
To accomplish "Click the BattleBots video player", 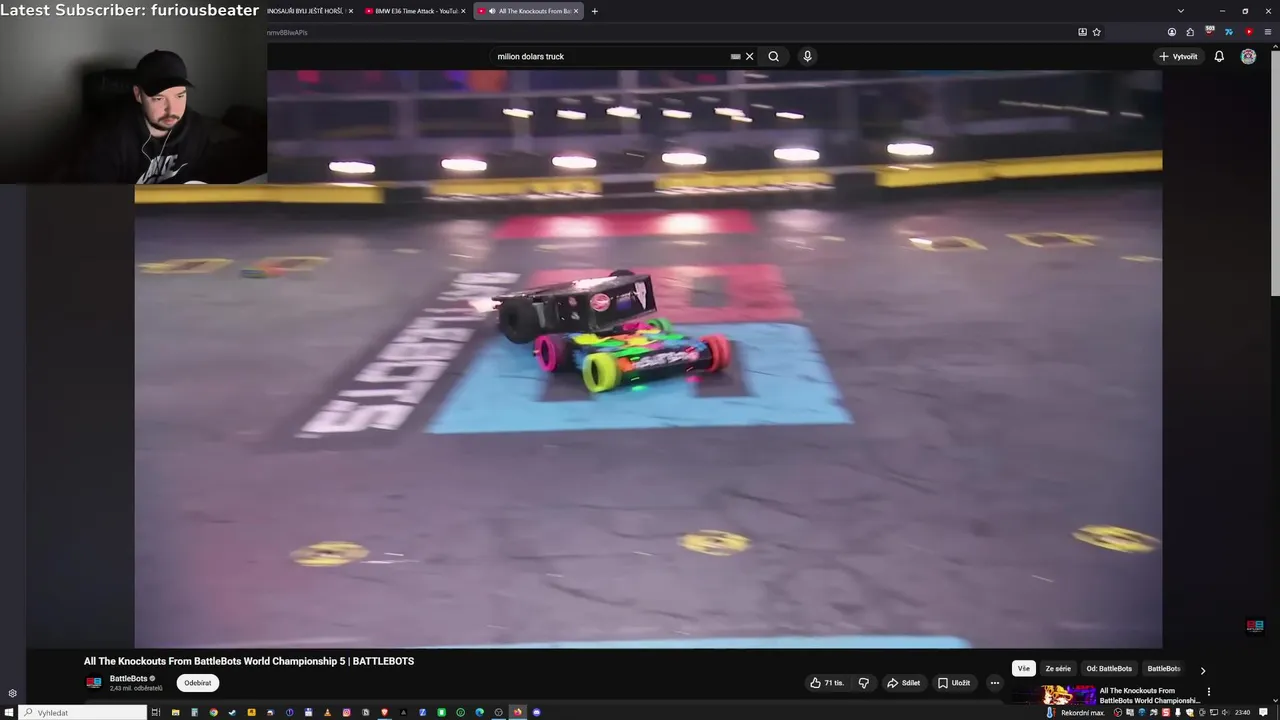I will click(x=648, y=360).
